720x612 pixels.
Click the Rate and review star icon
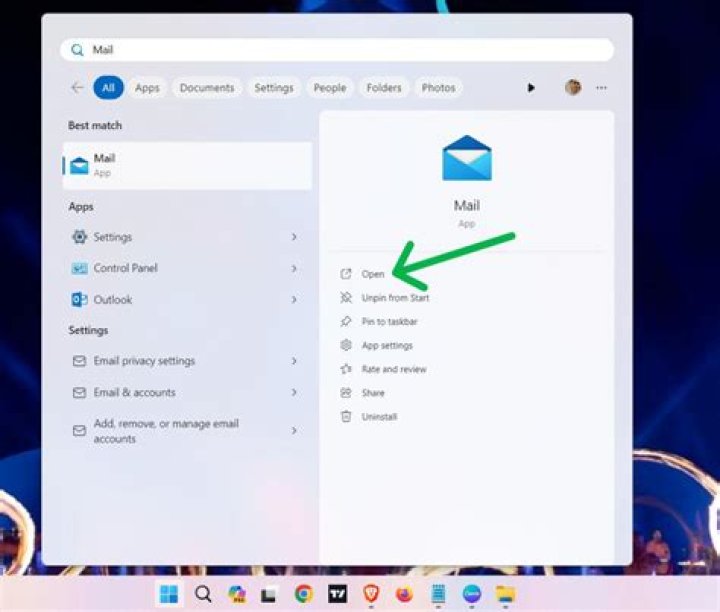pos(346,369)
